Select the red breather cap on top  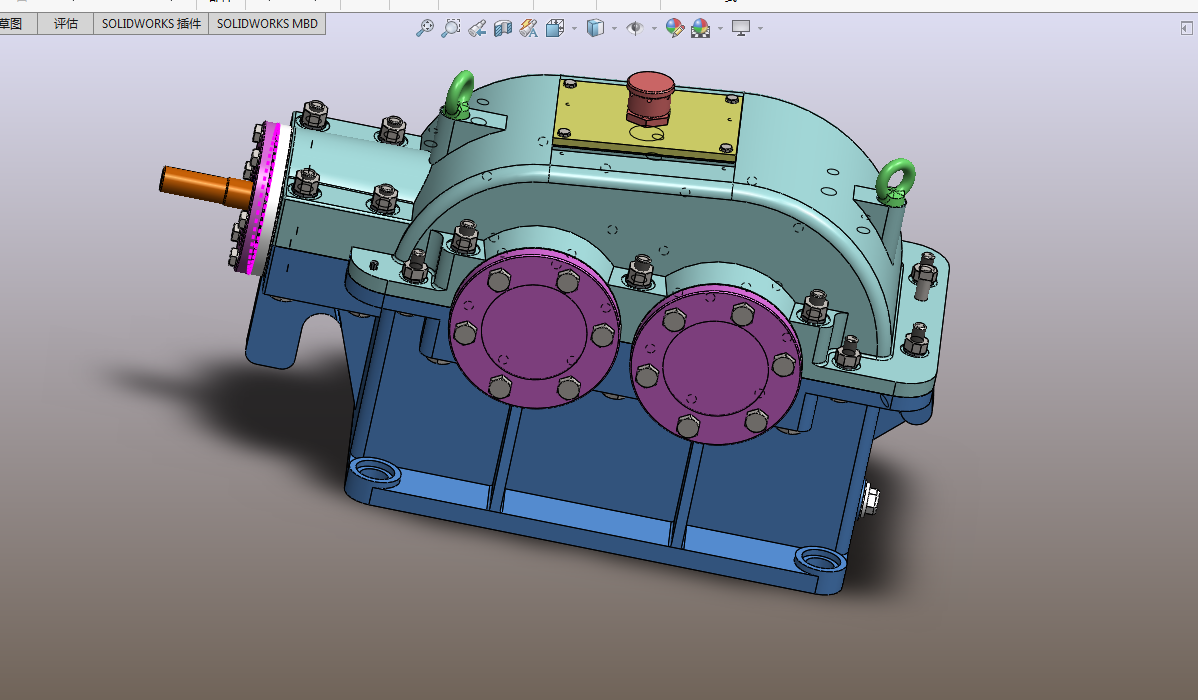point(649,96)
